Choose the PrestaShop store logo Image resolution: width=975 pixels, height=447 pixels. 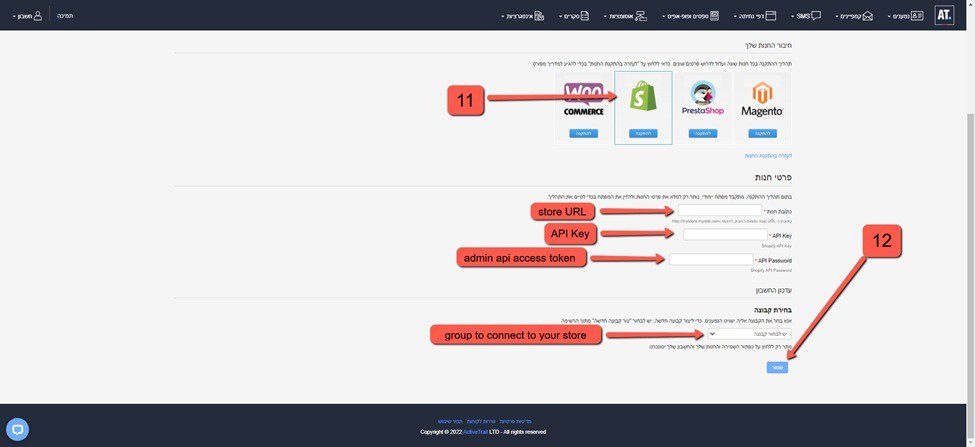pyautogui.click(x=702, y=100)
